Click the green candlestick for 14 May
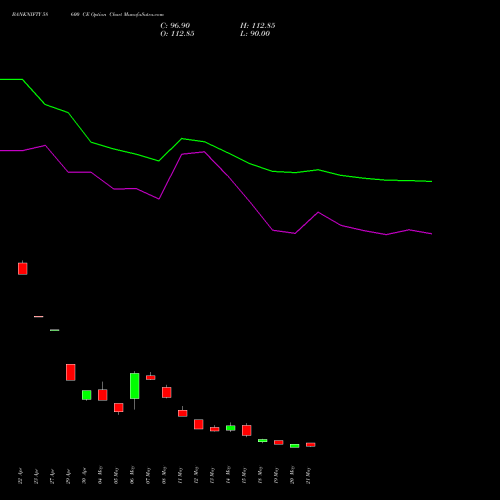The width and height of the screenshot is (500, 500). (231, 428)
